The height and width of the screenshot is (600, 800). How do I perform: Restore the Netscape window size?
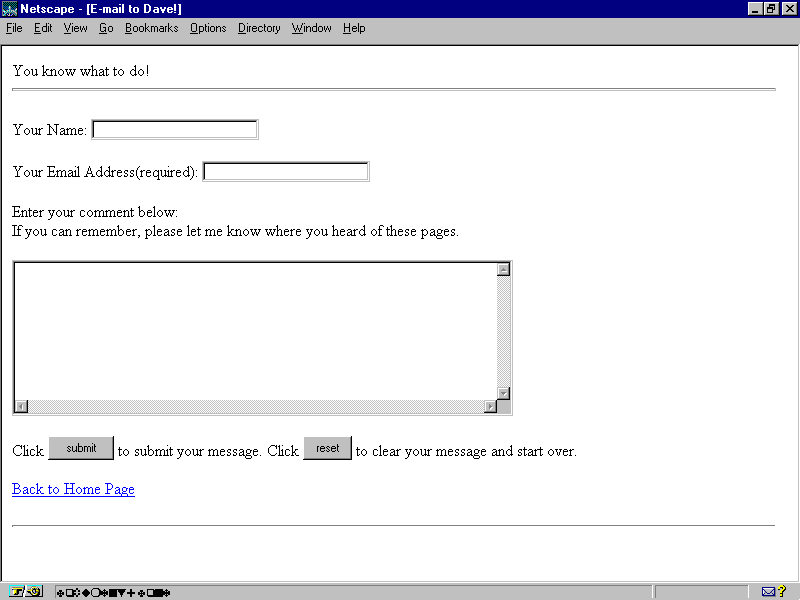[771, 9]
